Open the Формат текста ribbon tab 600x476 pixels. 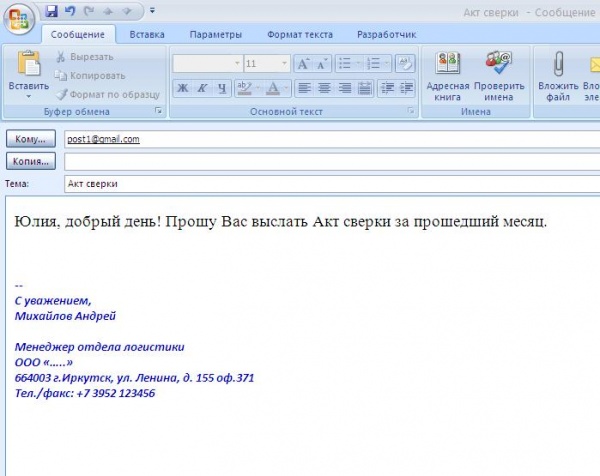pyautogui.click(x=300, y=34)
